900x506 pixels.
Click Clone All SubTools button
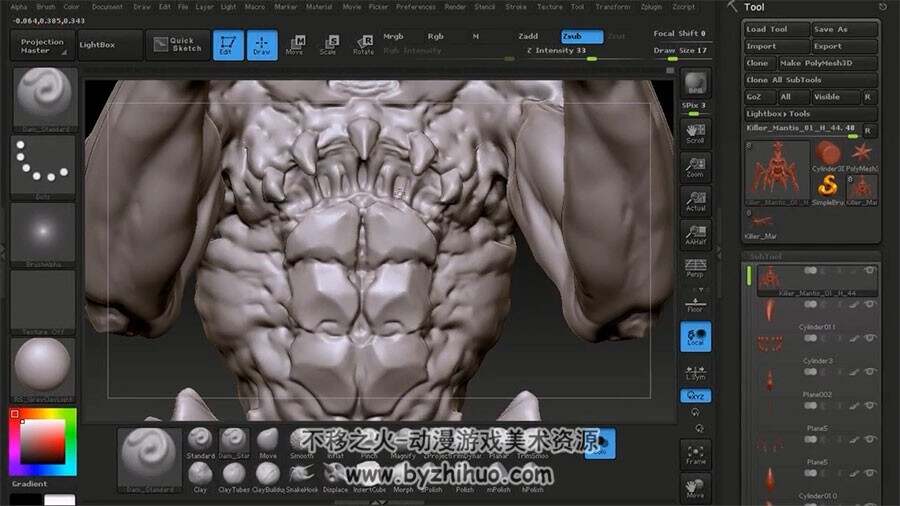tap(811, 80)
